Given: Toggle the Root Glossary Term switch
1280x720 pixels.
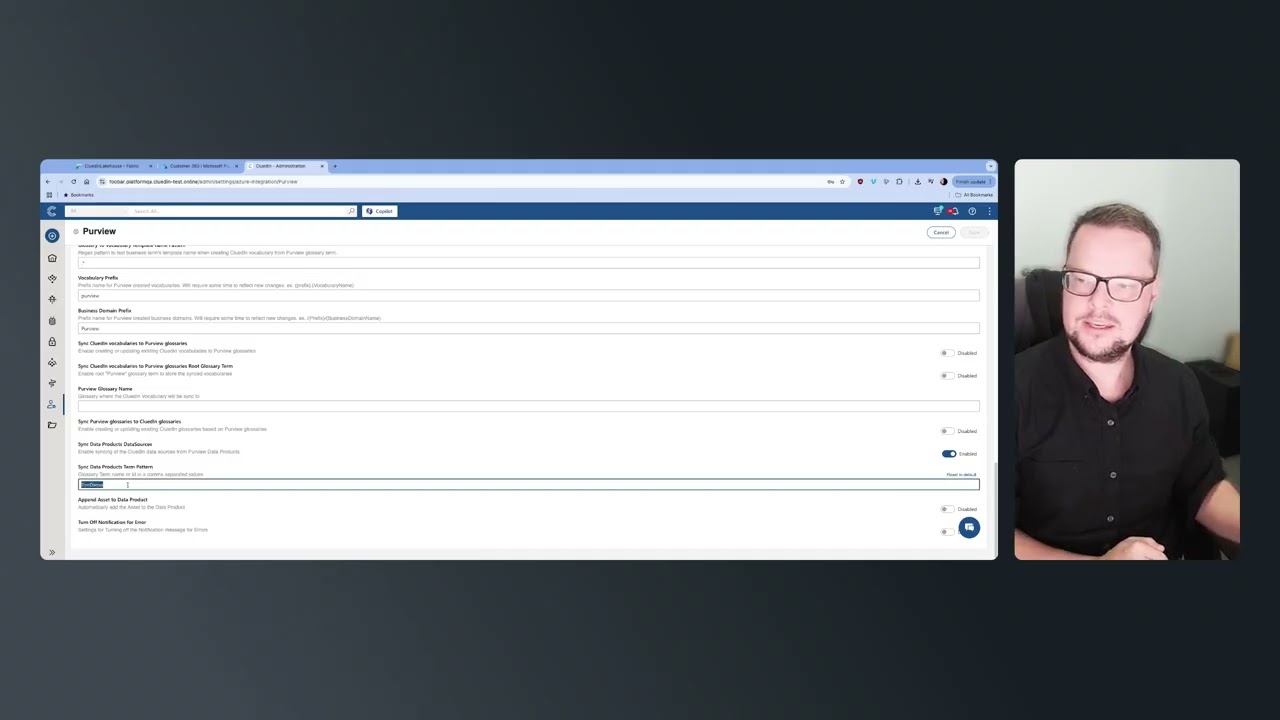Looking at the screenshot, I should [946, 376].
